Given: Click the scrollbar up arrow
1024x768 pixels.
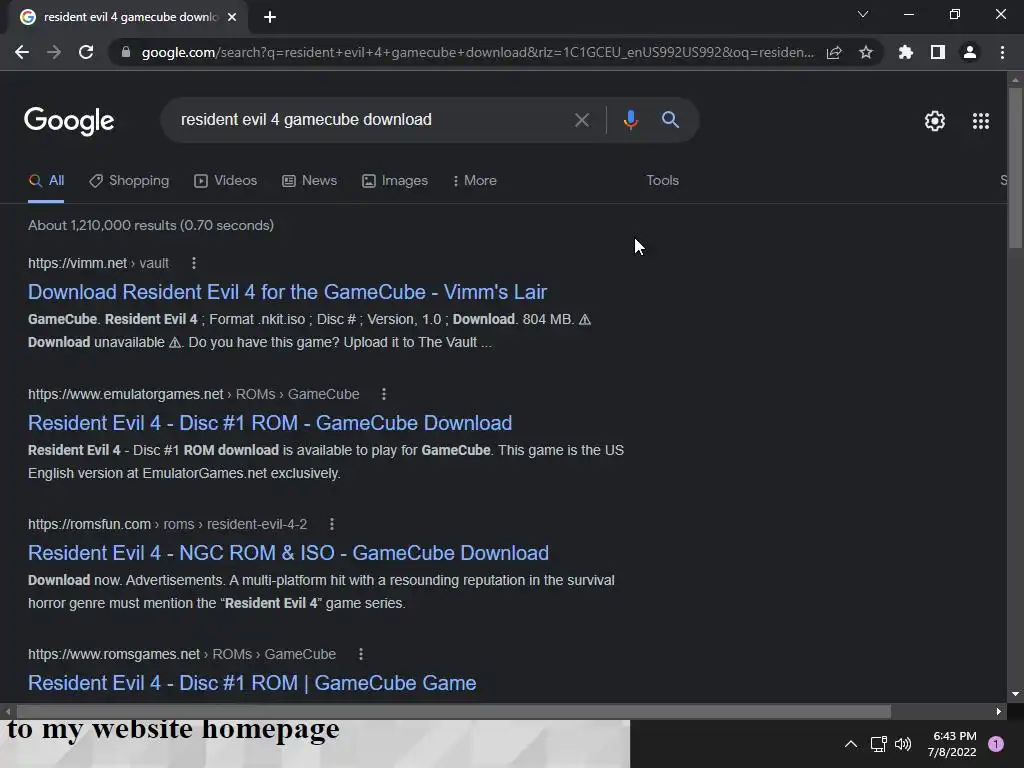Looking at the screenshot, I should [x=1015, y=80].
